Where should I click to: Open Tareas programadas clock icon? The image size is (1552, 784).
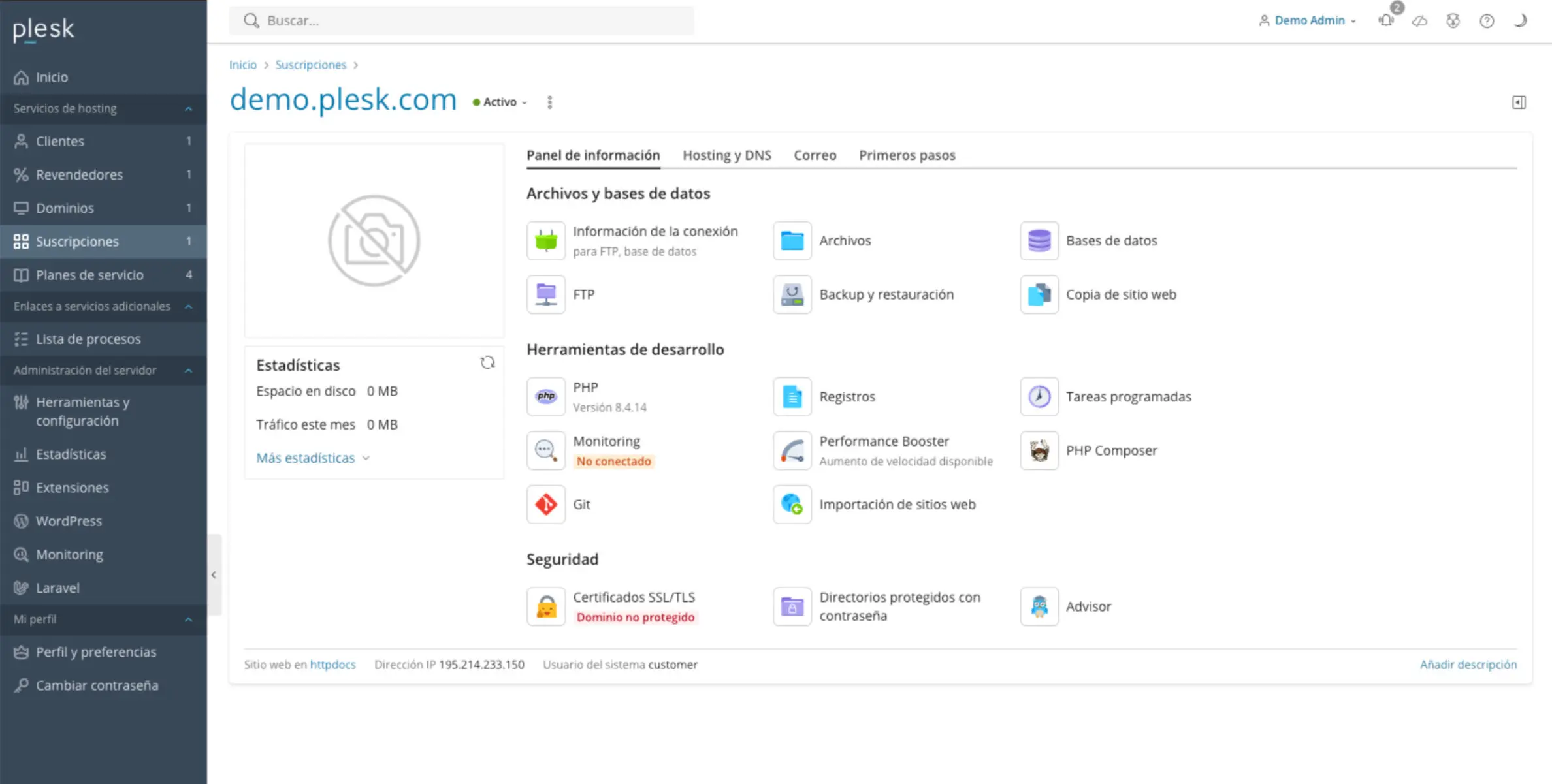click(1039, 396)
